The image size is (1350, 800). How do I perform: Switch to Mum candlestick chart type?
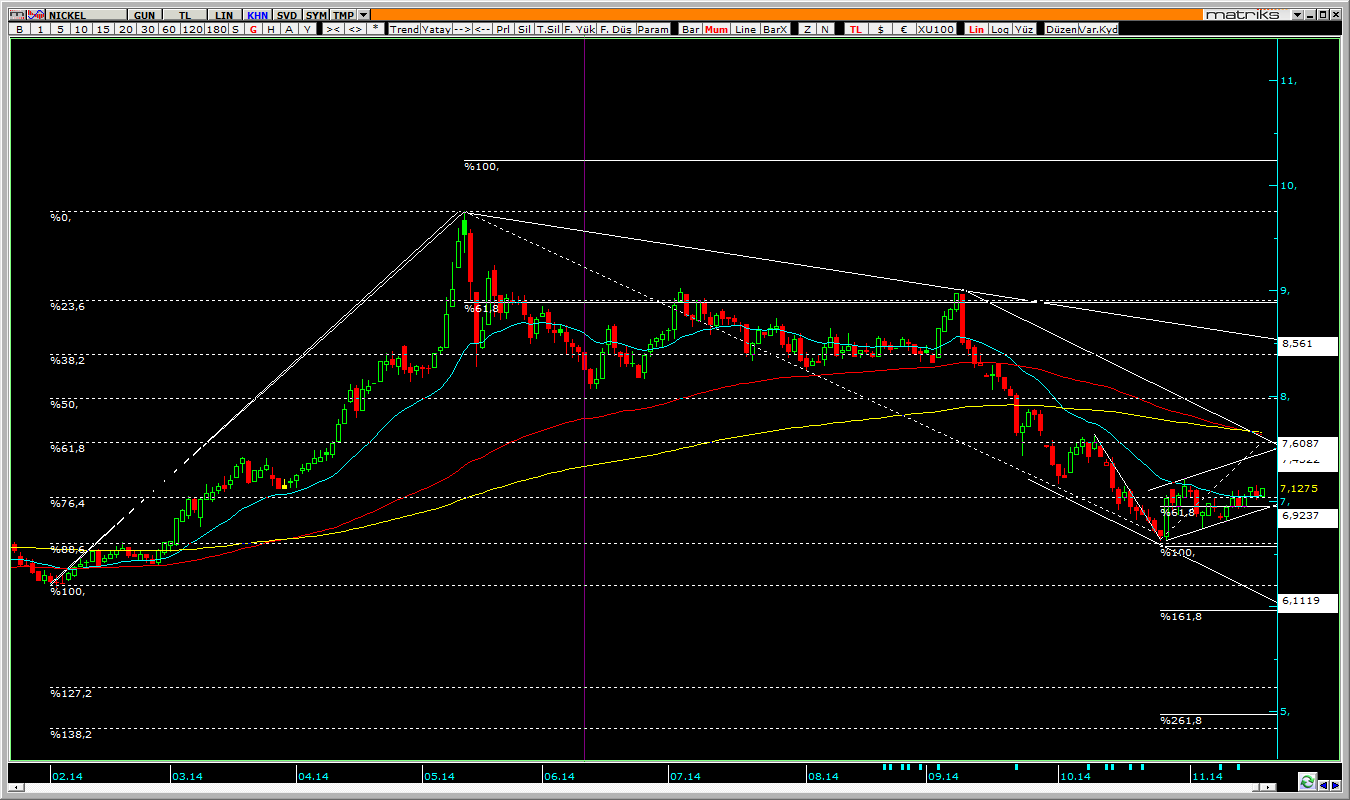click(x=716, y=29)
